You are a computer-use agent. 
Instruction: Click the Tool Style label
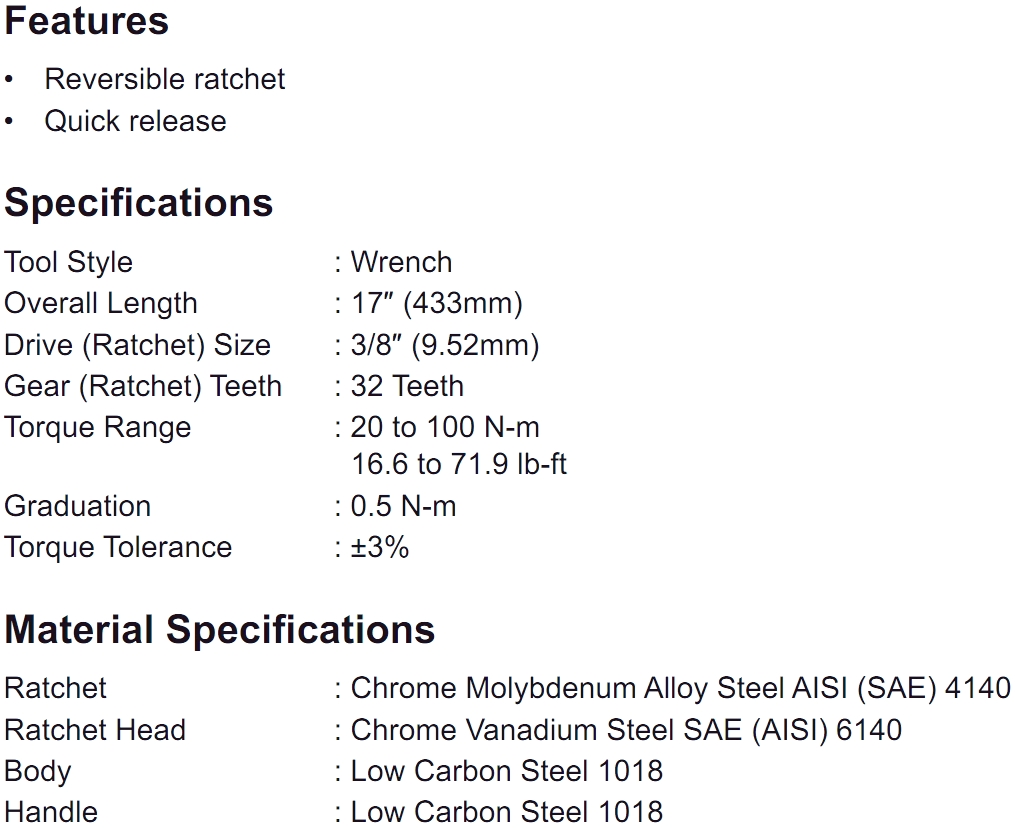point(68,262)
